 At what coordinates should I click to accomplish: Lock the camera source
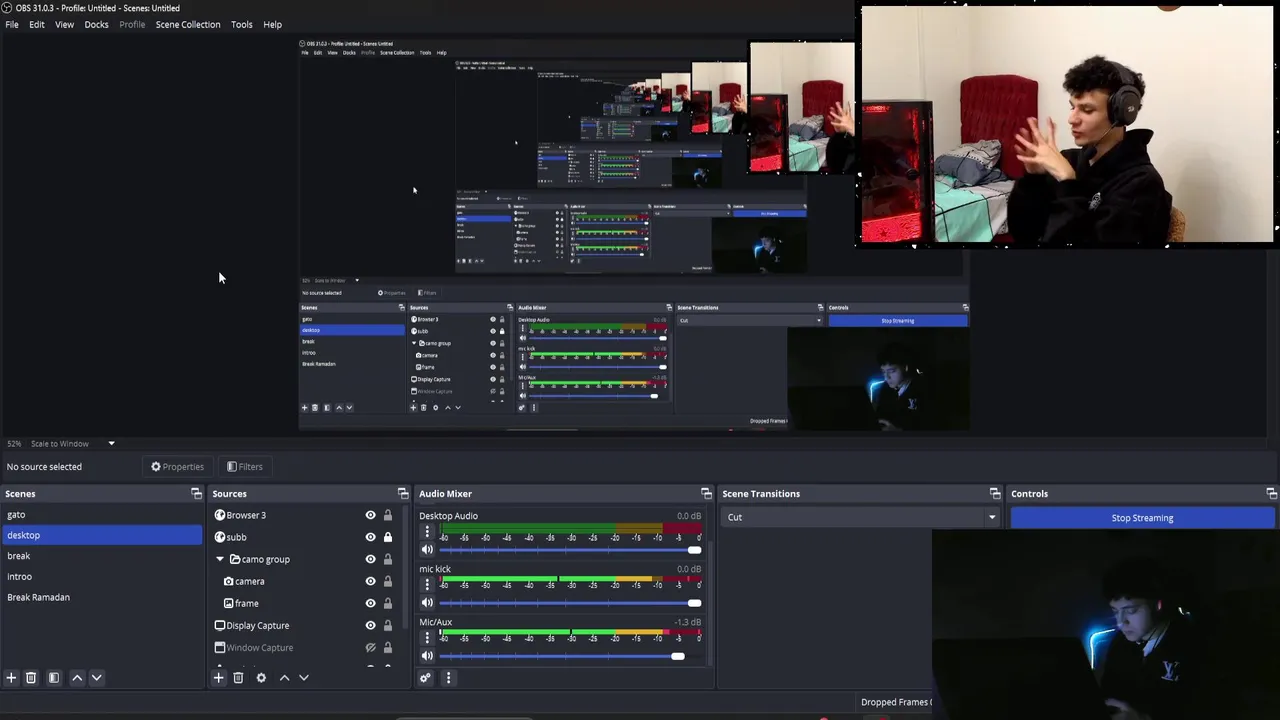tap(388, 581)
